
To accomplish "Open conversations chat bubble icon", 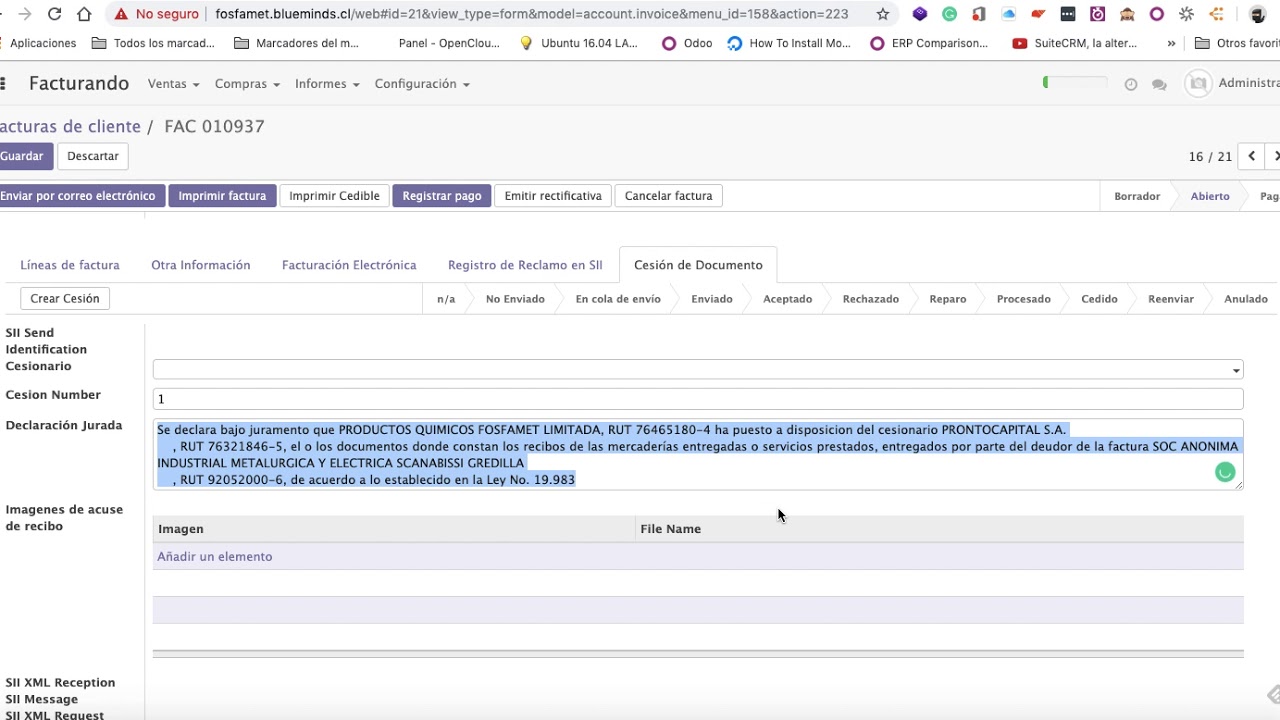I will 1159,84.
